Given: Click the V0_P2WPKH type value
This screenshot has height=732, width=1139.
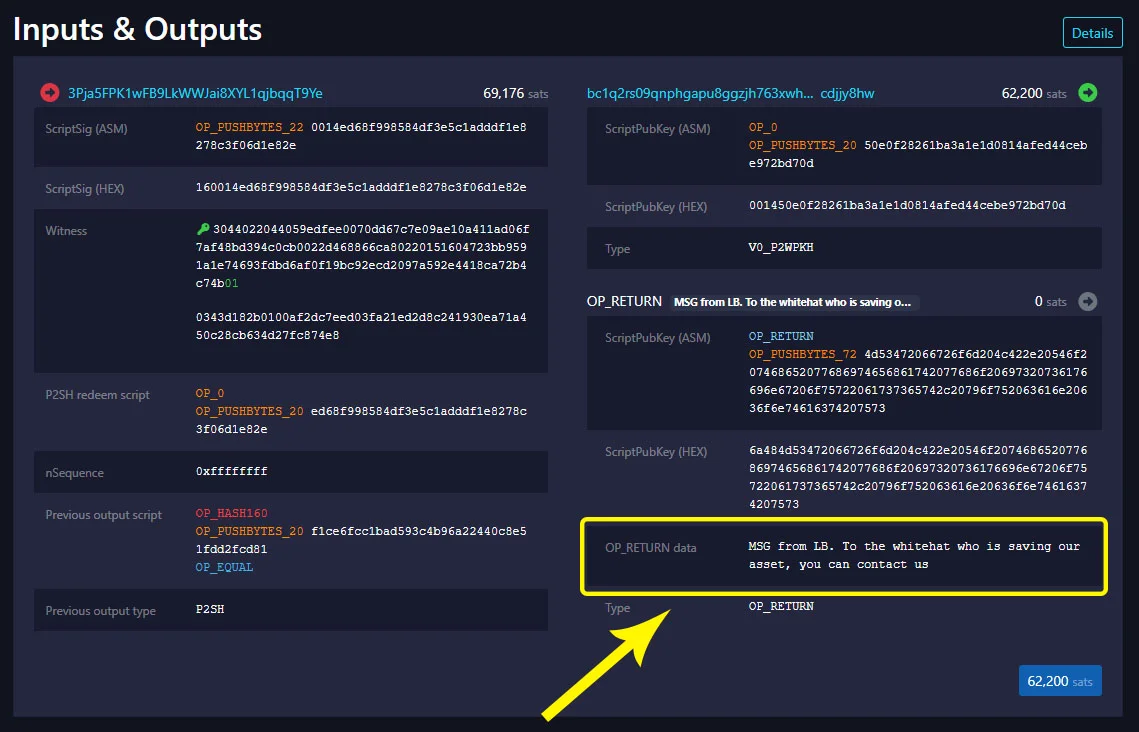Looking at the screenshot, I should [x=781, y=248].
